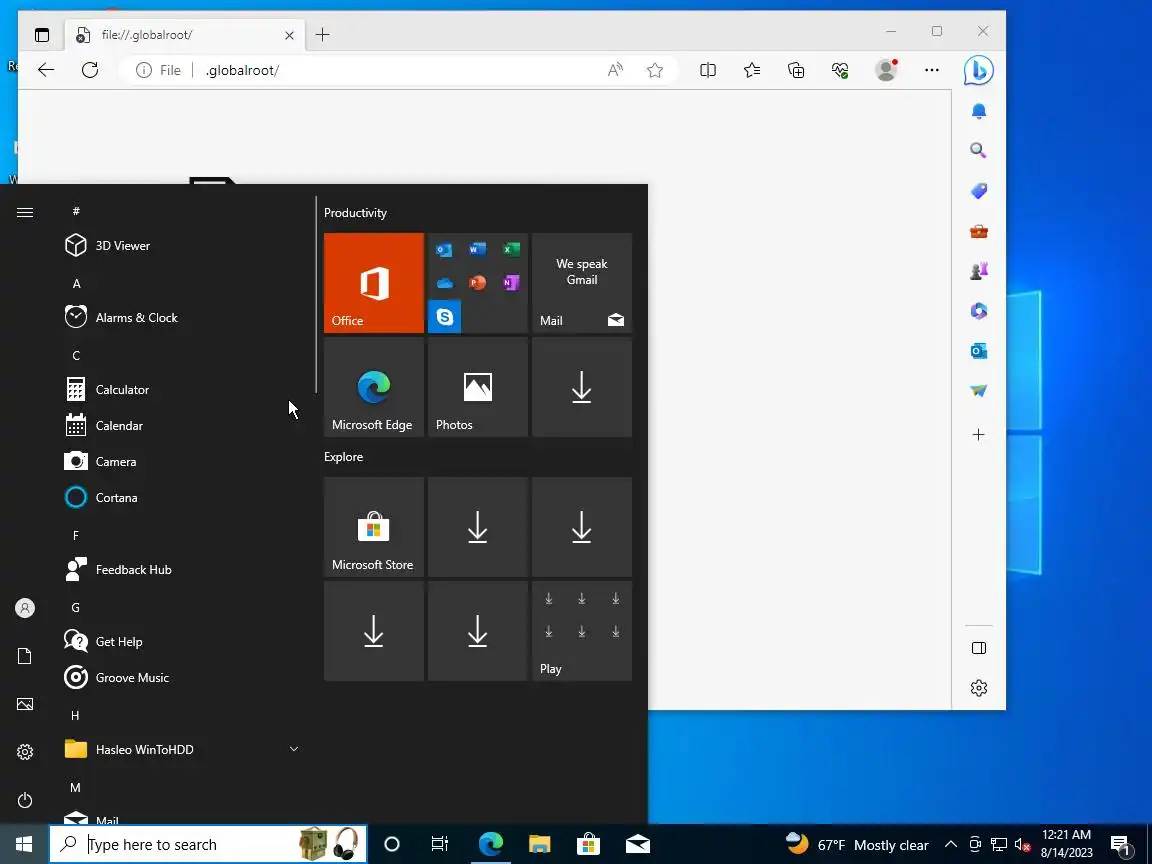The image size is (1152, 864).
Task: Open Edge sidebar settings gear
Action: click(x=979, y=688)
